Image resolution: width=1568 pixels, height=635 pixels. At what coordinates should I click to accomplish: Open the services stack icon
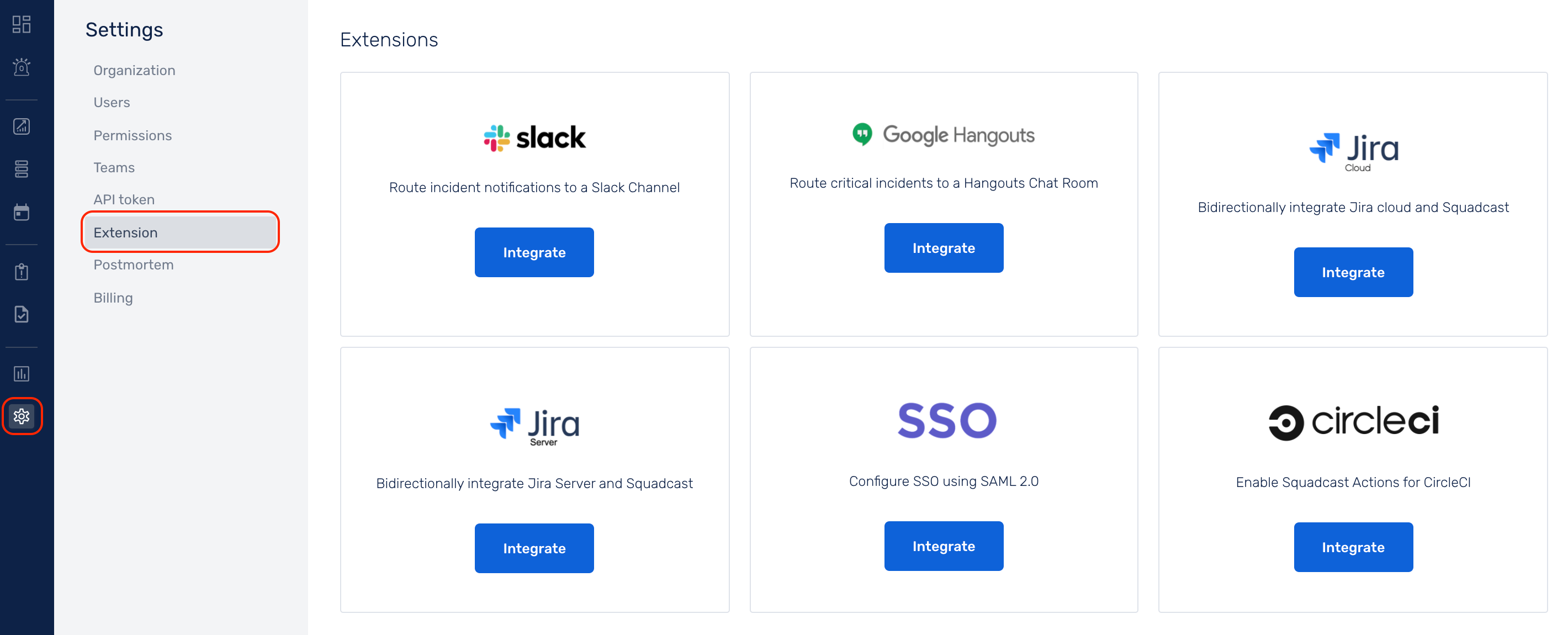[x=22, y=168]
